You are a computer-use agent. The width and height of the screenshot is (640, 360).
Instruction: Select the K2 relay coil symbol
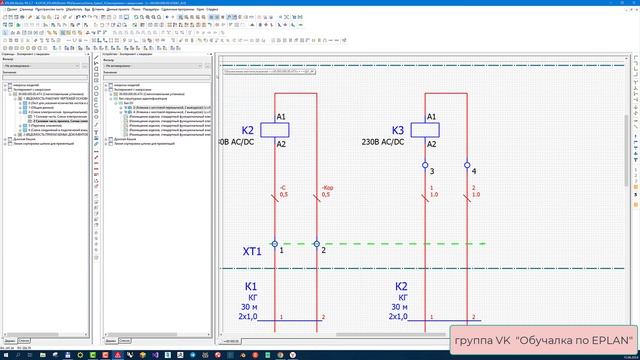(275, 130)
